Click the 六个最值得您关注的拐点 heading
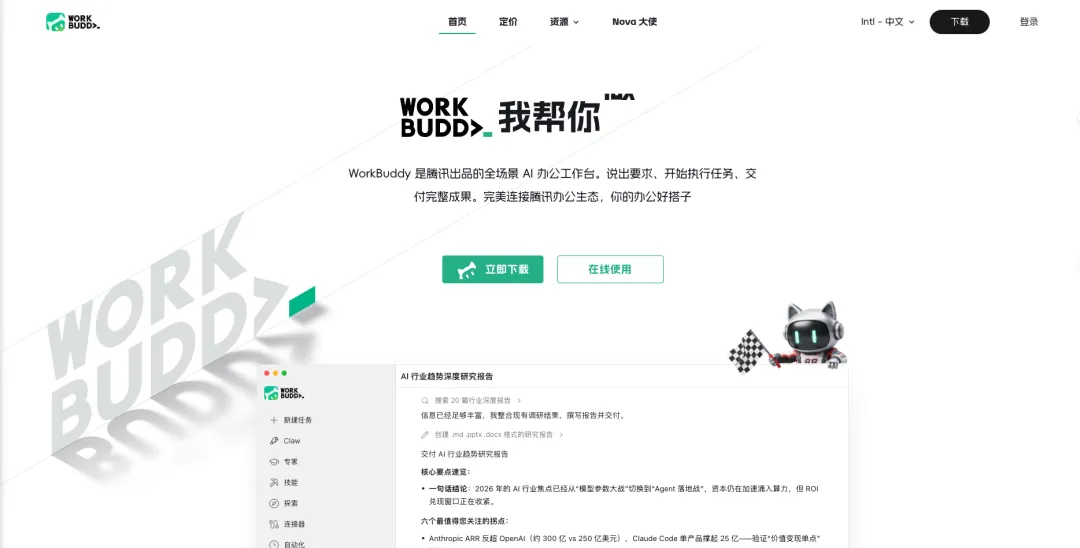The width and height of the screenshot is (1080, 548). point(465,521)
